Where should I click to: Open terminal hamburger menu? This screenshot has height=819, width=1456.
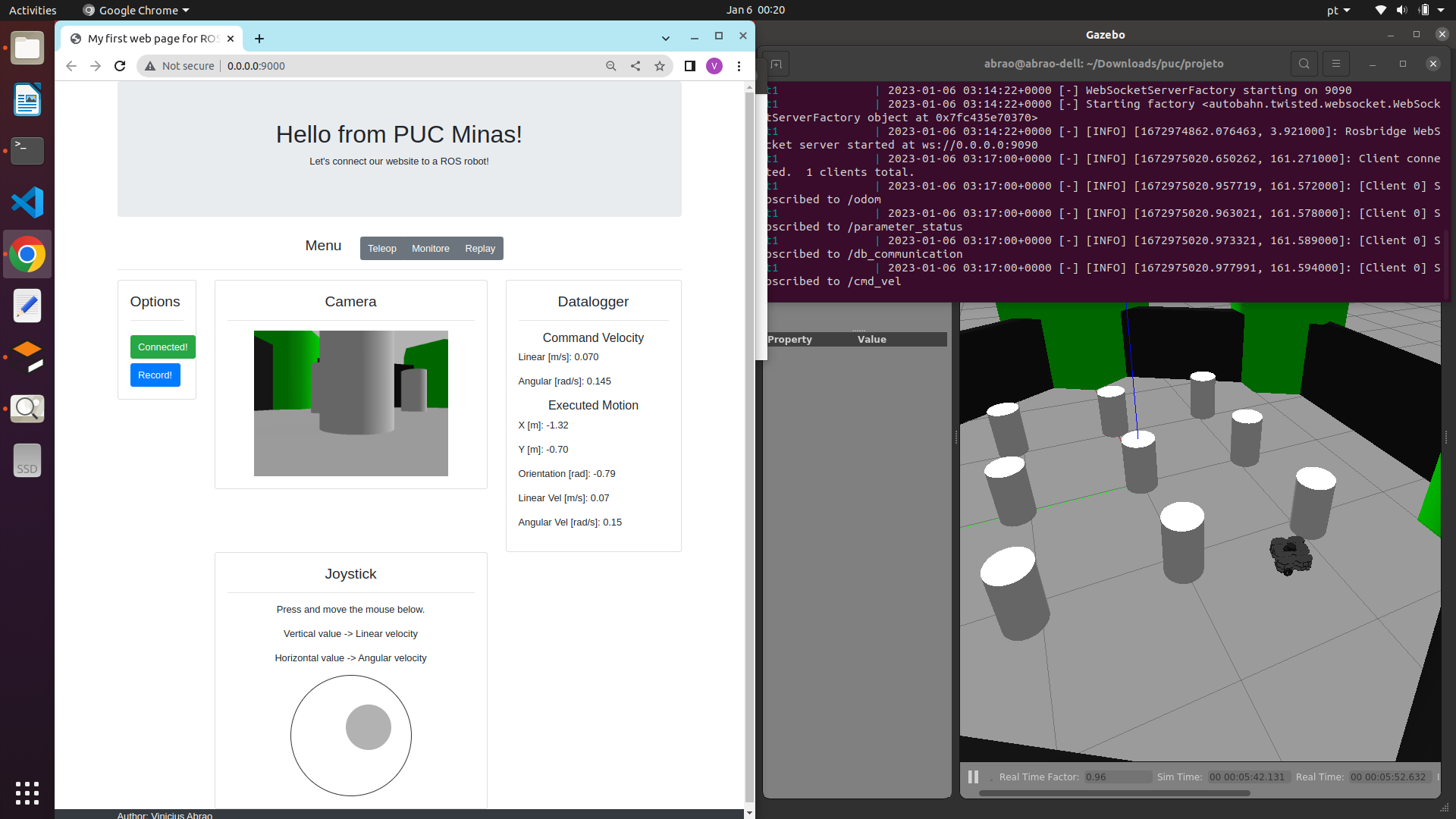click(1336, 64)
